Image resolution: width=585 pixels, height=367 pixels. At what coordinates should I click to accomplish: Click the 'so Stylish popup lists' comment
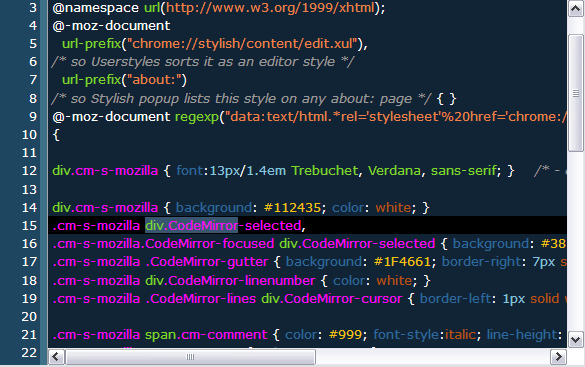(x=241, y=99)
